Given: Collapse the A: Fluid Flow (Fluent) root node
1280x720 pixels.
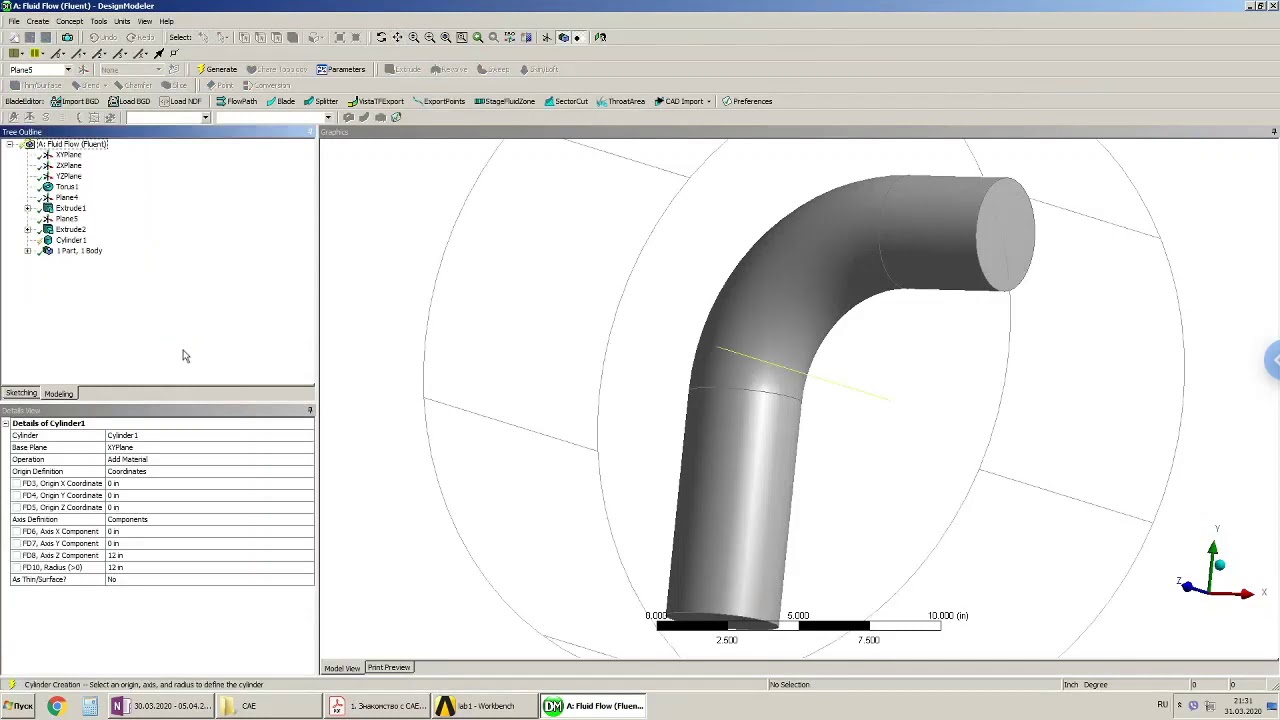Looking at the screenshot, I should pyautogui.click(x=10, y=144).
